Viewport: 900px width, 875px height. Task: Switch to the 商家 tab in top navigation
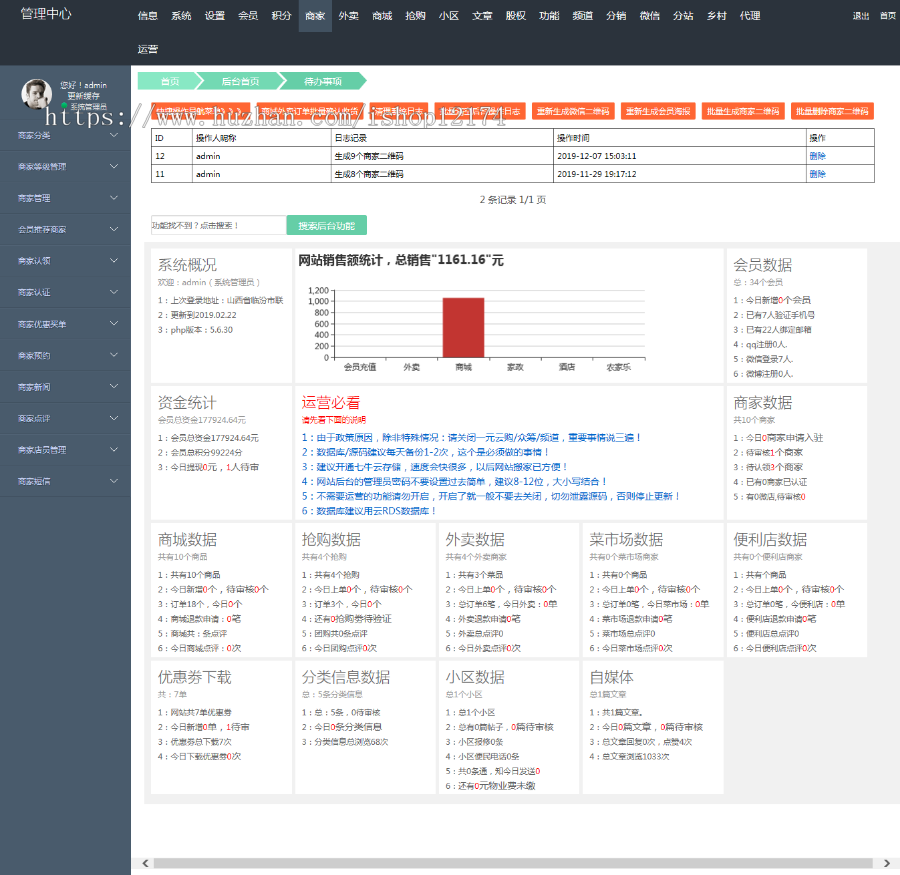click(314, 16)
